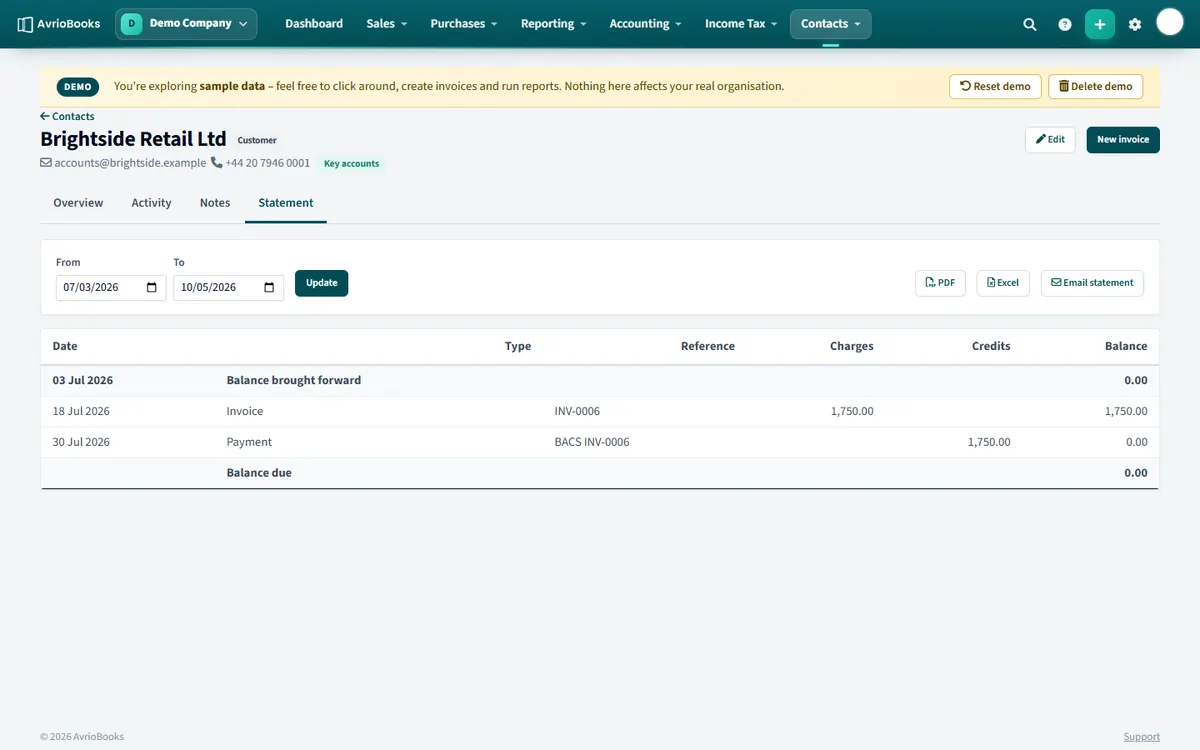Click the Charges column header
Image resolution: width=1200 pixels, height=750 pixels.
pyautogui.click(x=851, y=346)
